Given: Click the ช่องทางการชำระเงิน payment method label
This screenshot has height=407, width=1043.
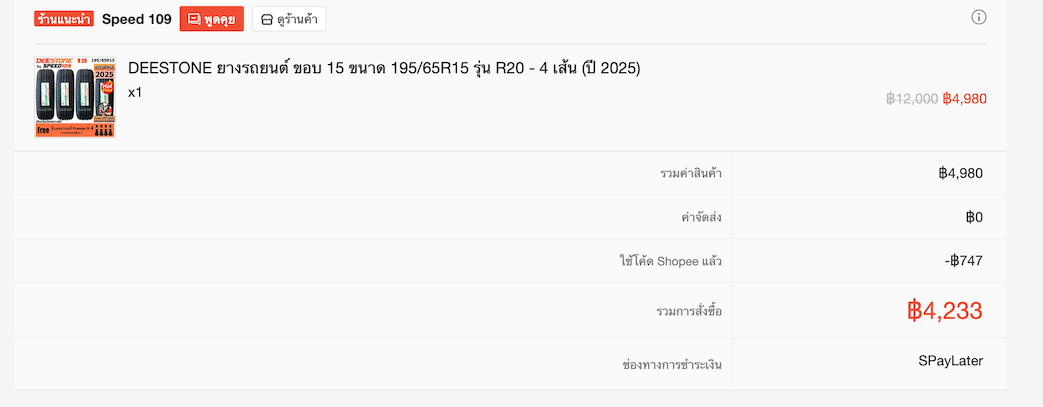Looking at the screenshot, I should tap(672, 365).
